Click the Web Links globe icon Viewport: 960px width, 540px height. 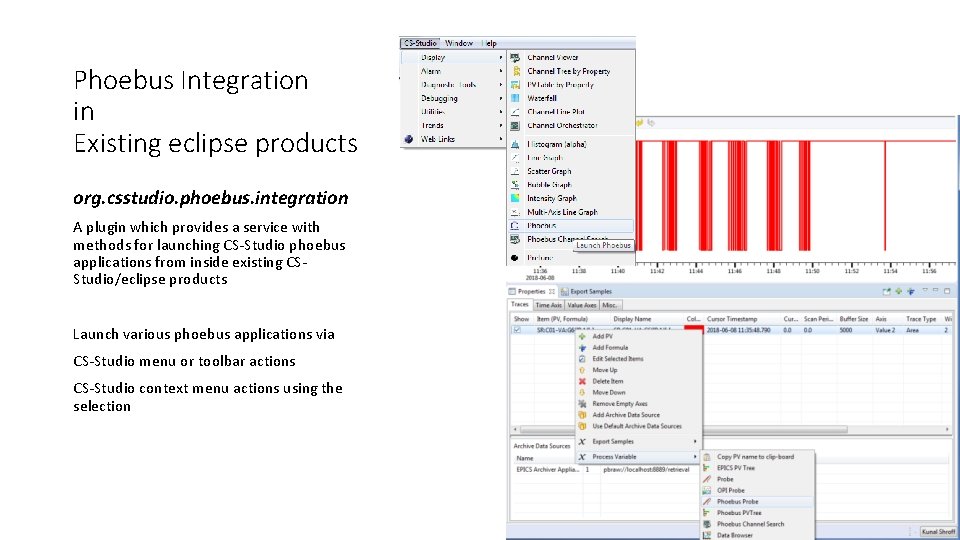408,140
